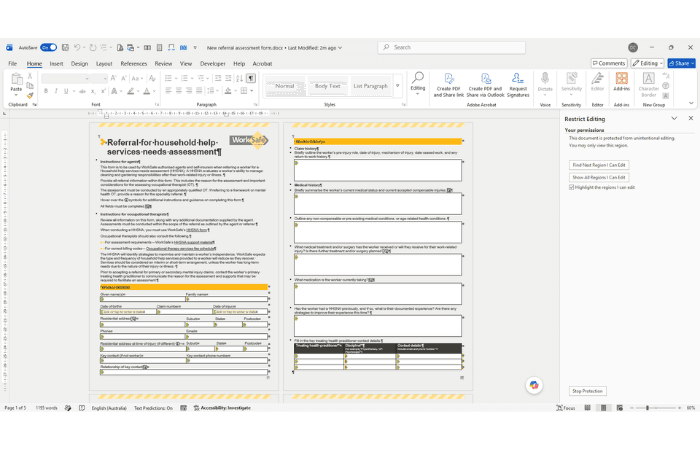Switch to the Design tab
700x450 pixels.
(x=79, y=63)
